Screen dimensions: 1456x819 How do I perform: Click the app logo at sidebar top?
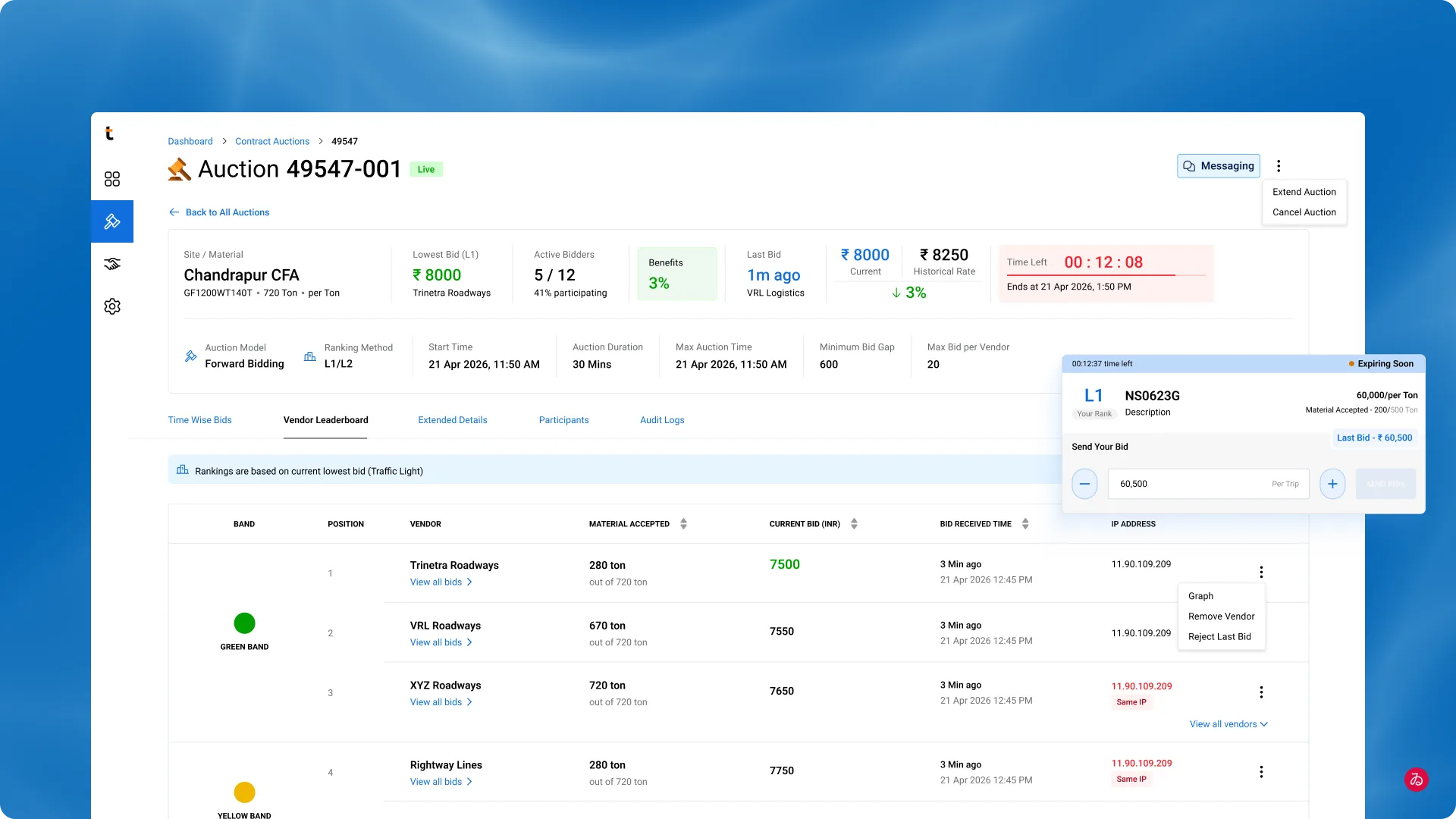click(x=109, y=133)
